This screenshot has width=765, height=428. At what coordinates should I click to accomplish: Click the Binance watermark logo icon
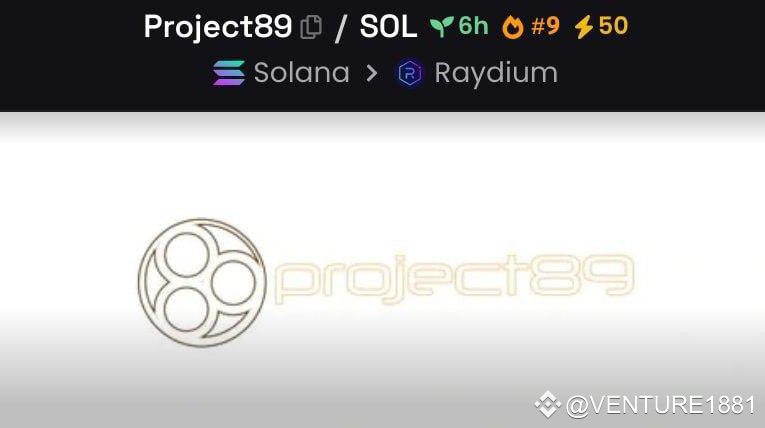tap(547, 405)
